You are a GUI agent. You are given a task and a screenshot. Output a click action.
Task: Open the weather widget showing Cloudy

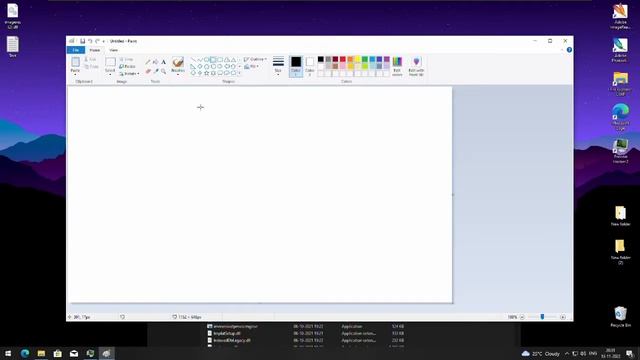(540, 353)
